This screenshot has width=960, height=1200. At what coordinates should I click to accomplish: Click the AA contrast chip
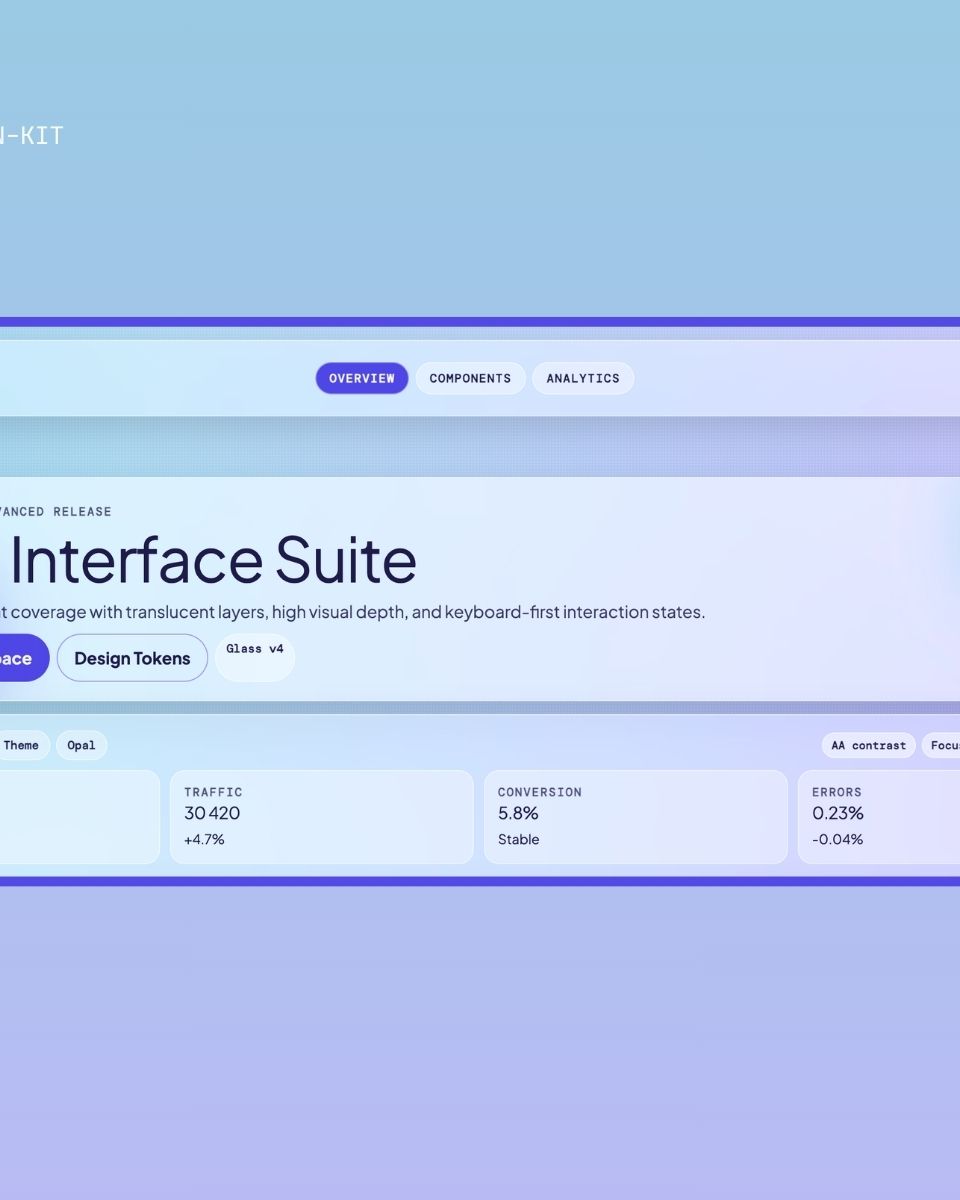868,745
